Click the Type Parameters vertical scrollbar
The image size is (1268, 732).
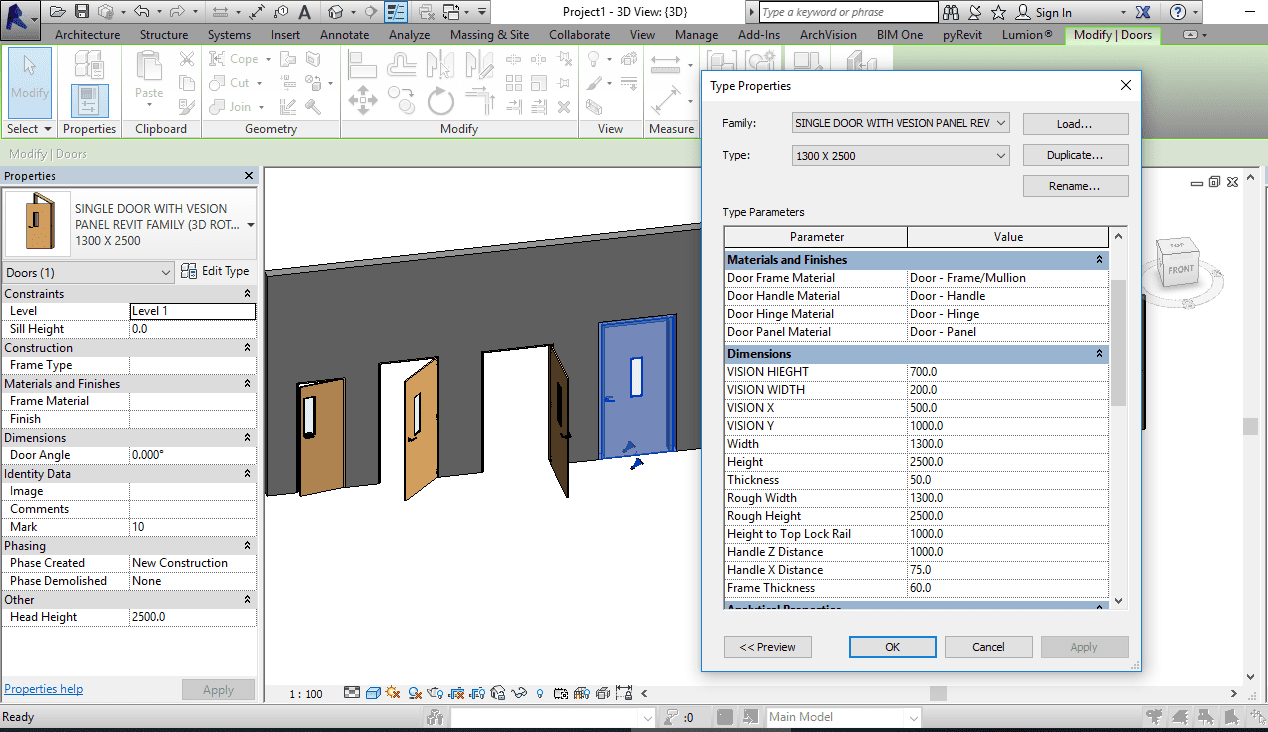(x=1118, y=343)
